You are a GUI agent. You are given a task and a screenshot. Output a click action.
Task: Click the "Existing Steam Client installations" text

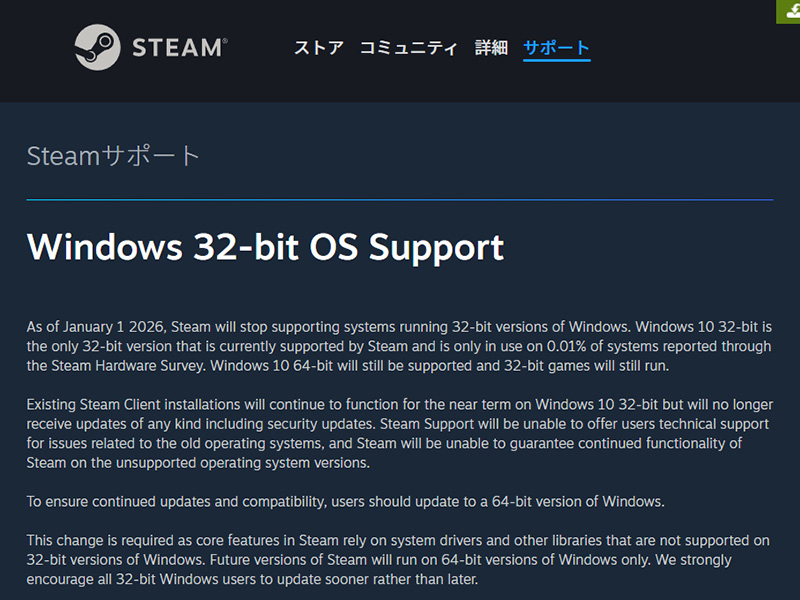pyautogui.click(x=141, y=405)
